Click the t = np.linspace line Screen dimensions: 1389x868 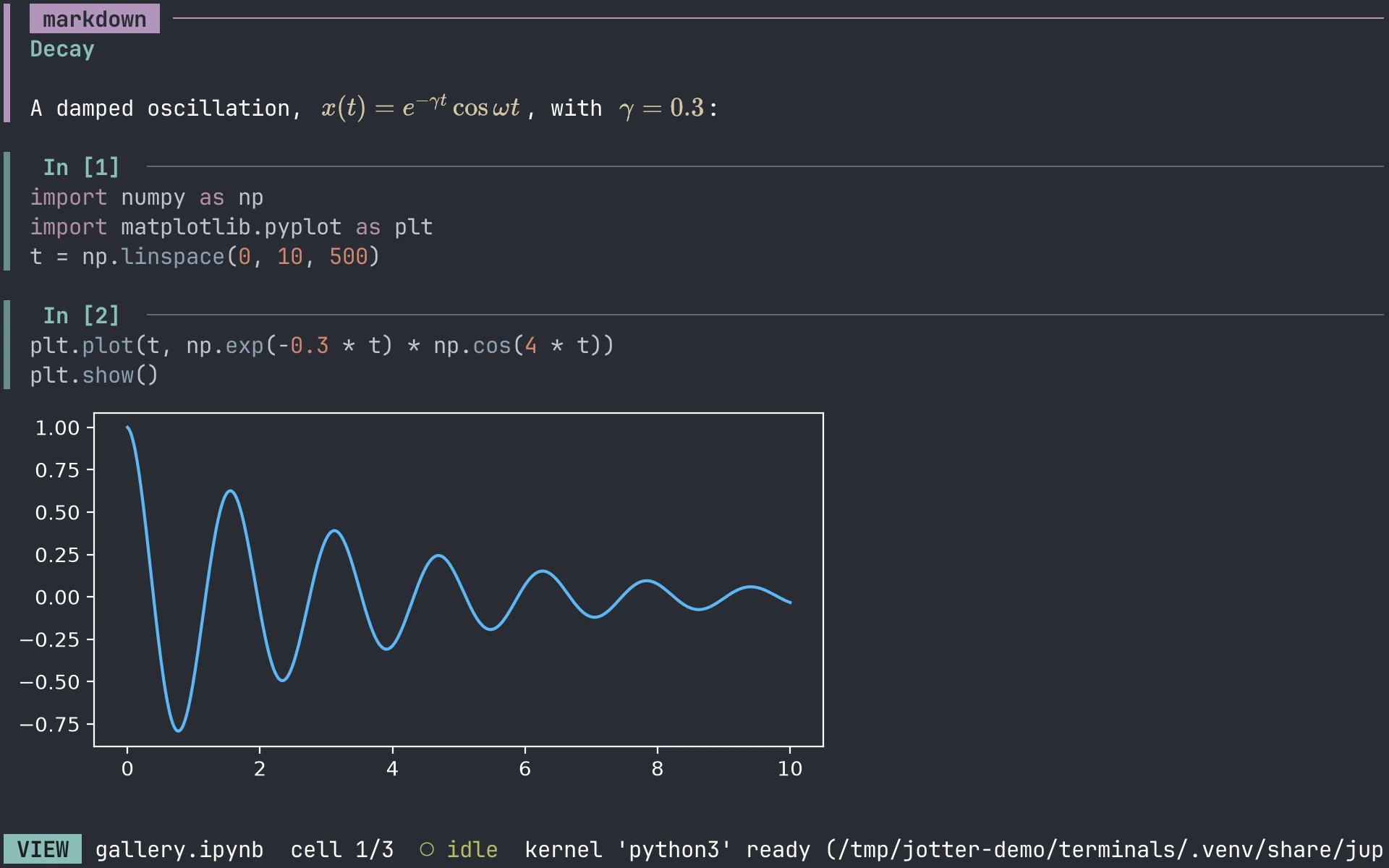pyautogui.click(x=205, y=257)
